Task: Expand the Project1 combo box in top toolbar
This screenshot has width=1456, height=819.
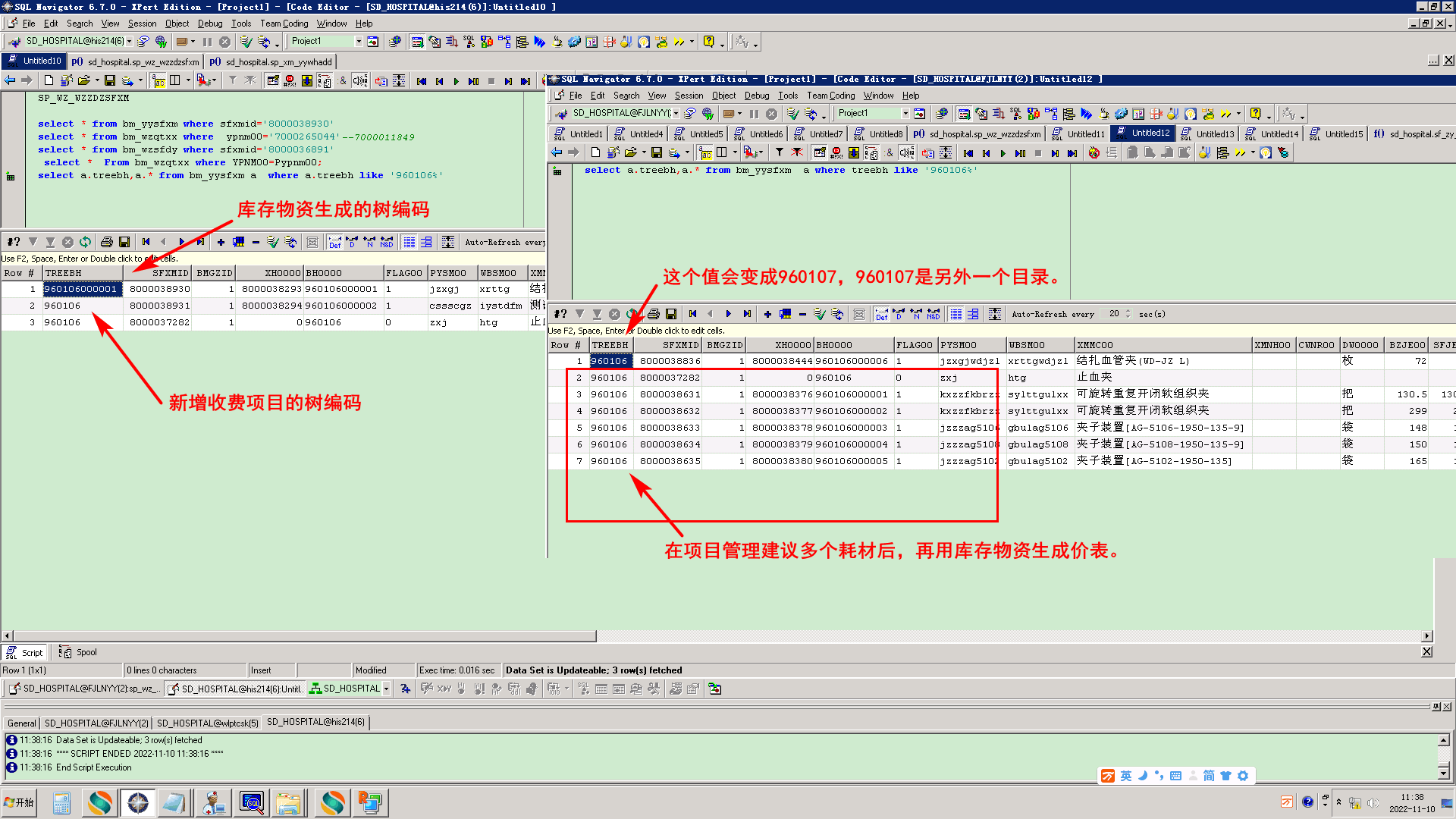Action: (x=359, y=42)
